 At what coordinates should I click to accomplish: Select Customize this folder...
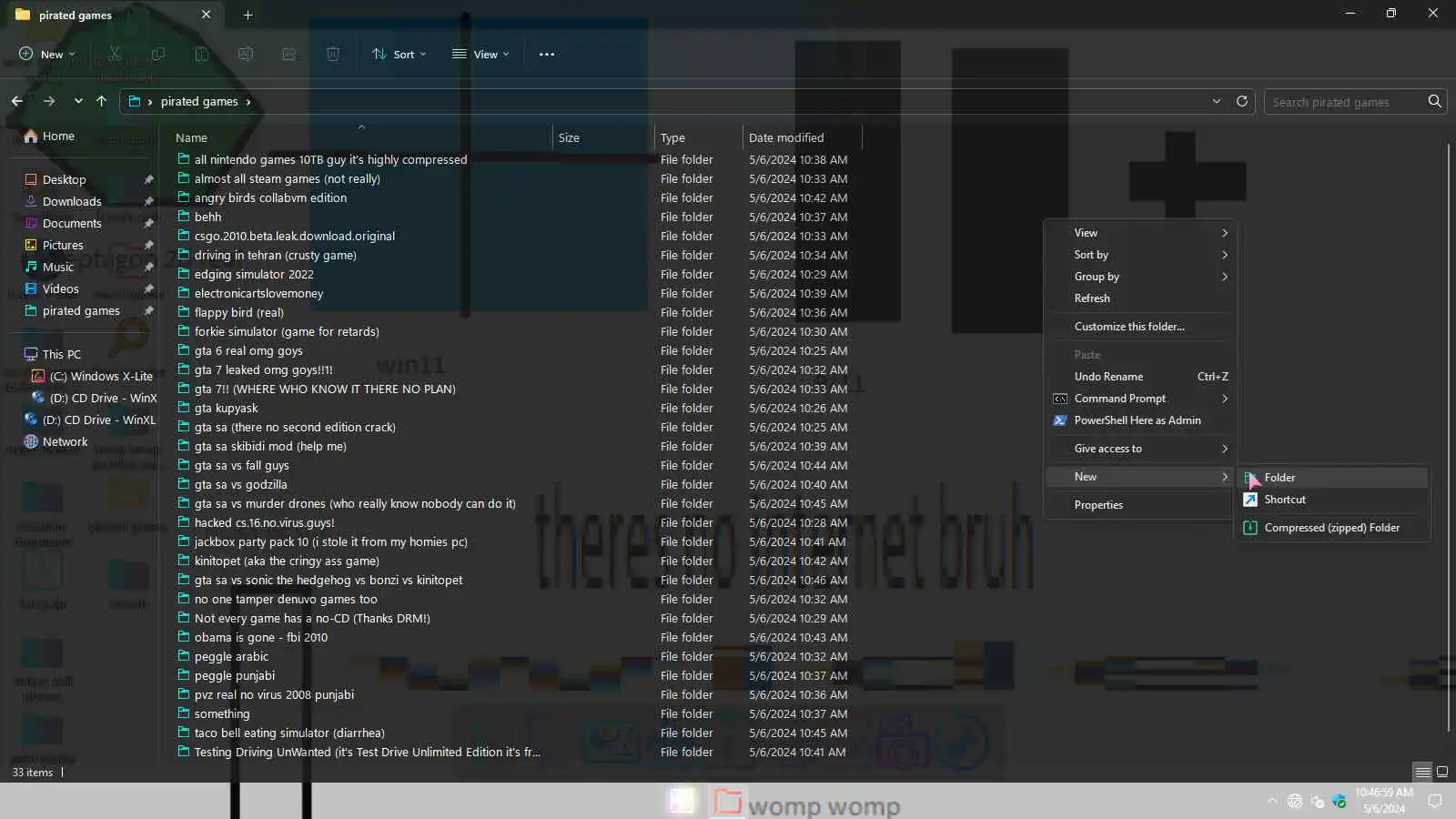pos(1139,327)
